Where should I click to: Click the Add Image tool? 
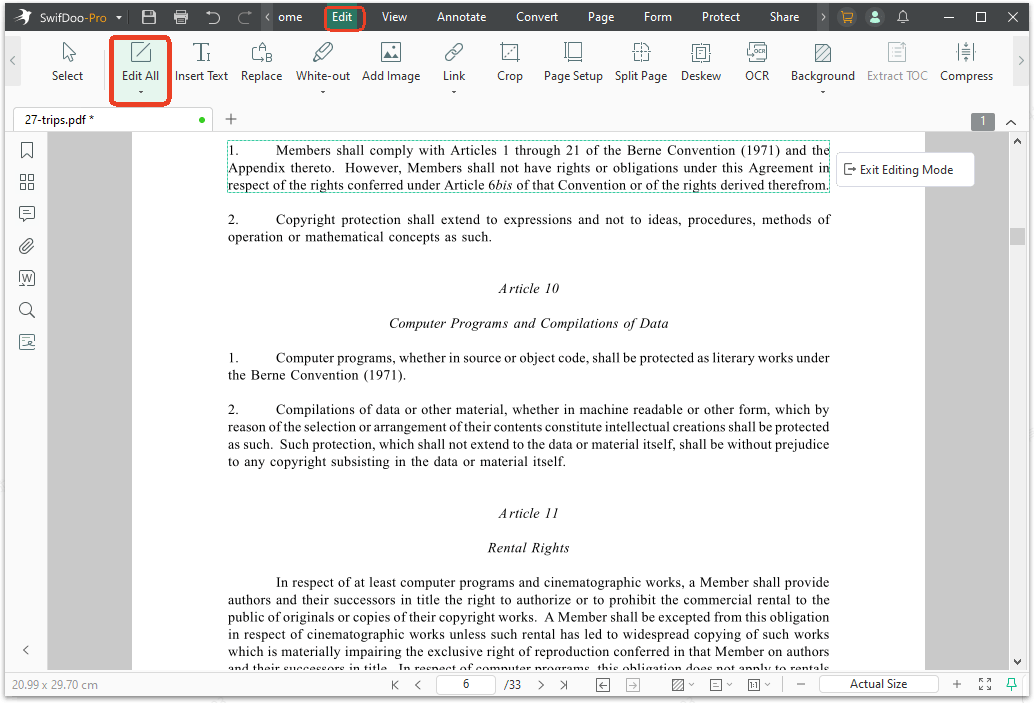[391, 62]
